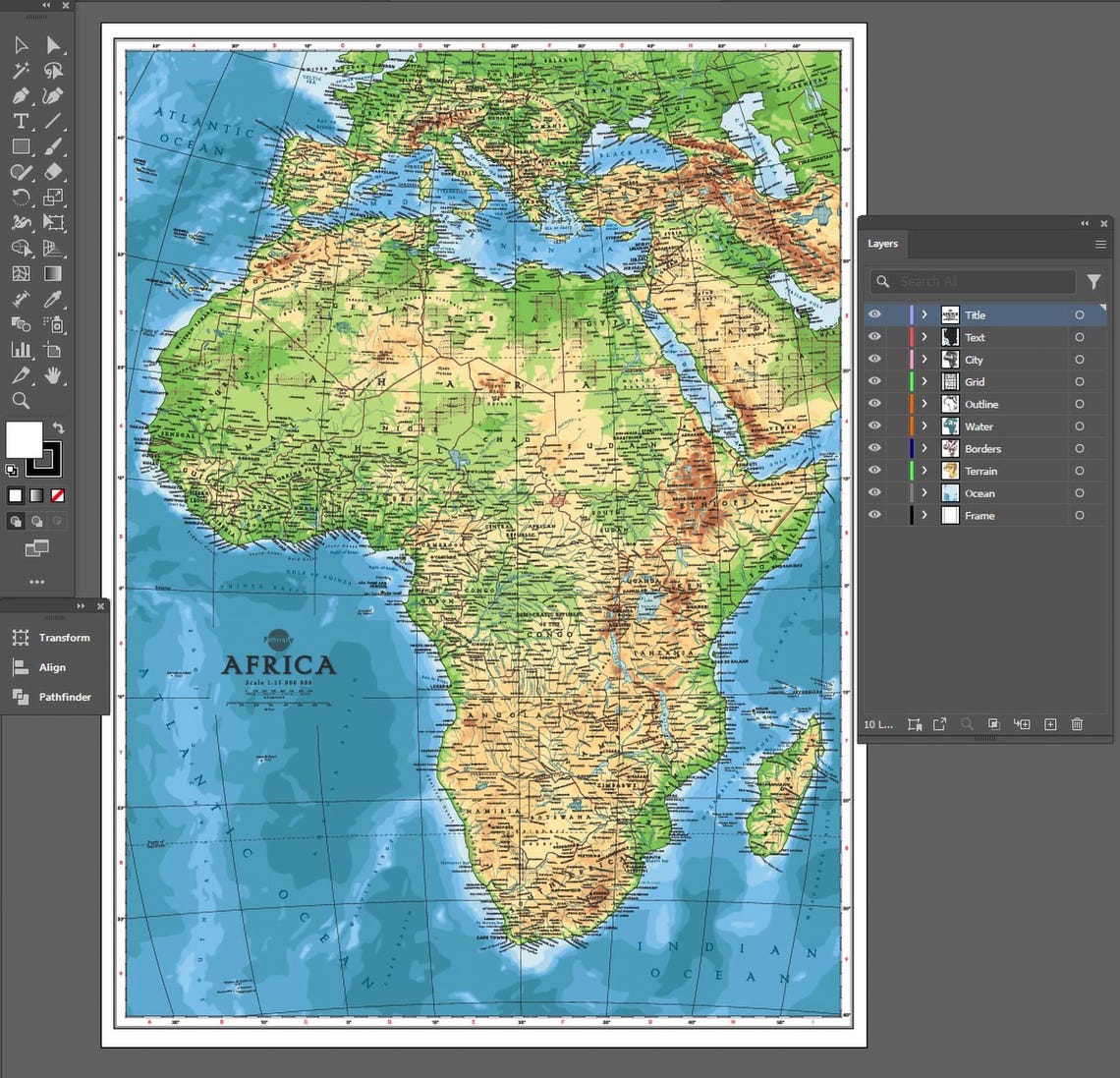Expand the Water layer contents
Viewport: 1120px width, 1078px height.
tap(924, 426)
